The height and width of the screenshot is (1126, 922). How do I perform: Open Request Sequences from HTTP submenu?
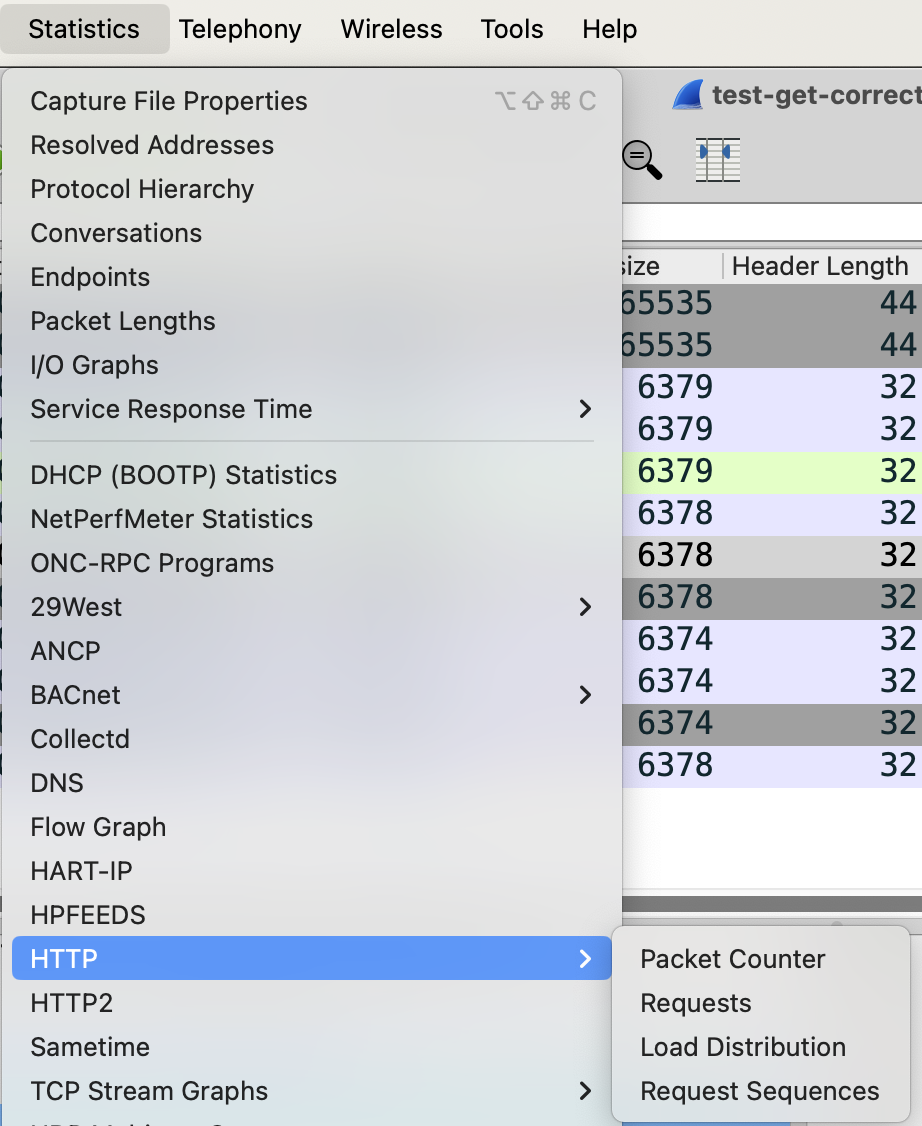click(x=760, y=1091)
